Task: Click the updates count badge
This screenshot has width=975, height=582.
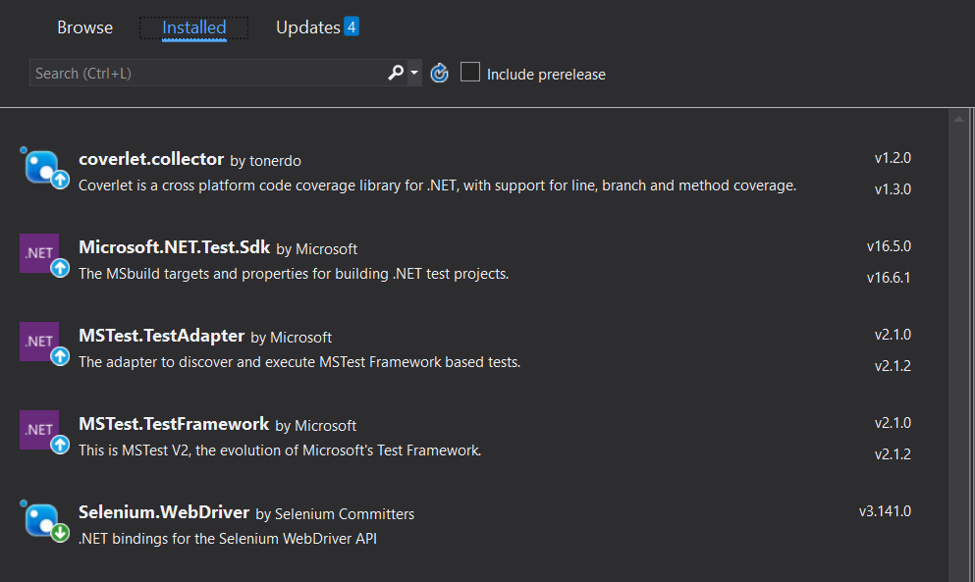Action: click(351, 27)
